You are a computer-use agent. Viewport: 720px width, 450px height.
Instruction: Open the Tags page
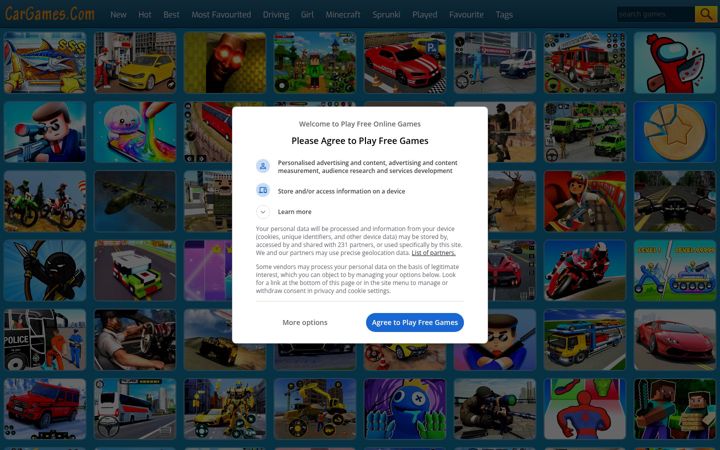tap(504, 15)
